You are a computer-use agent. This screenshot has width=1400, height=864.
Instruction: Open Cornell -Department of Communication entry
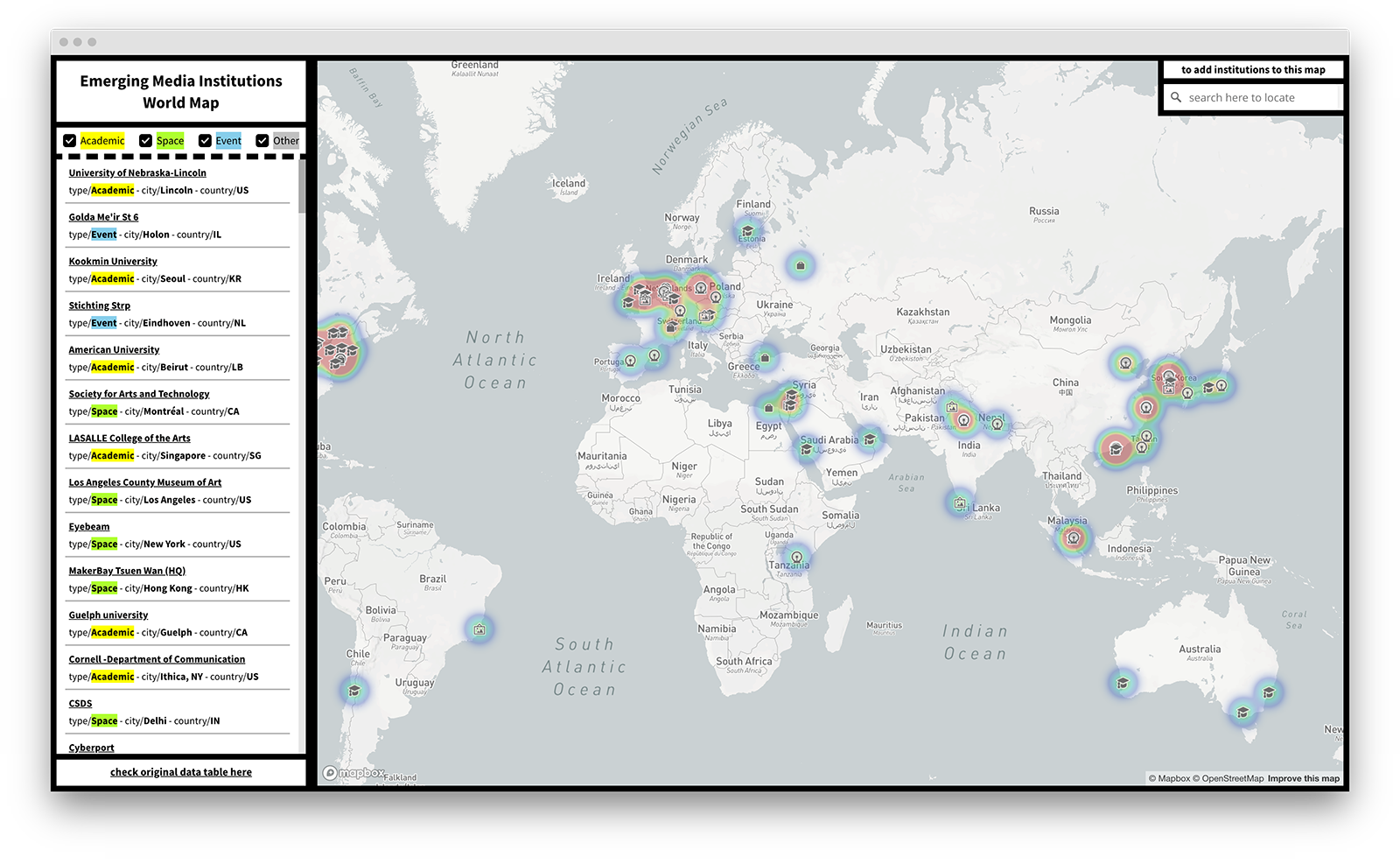click(x=157, y=659)
